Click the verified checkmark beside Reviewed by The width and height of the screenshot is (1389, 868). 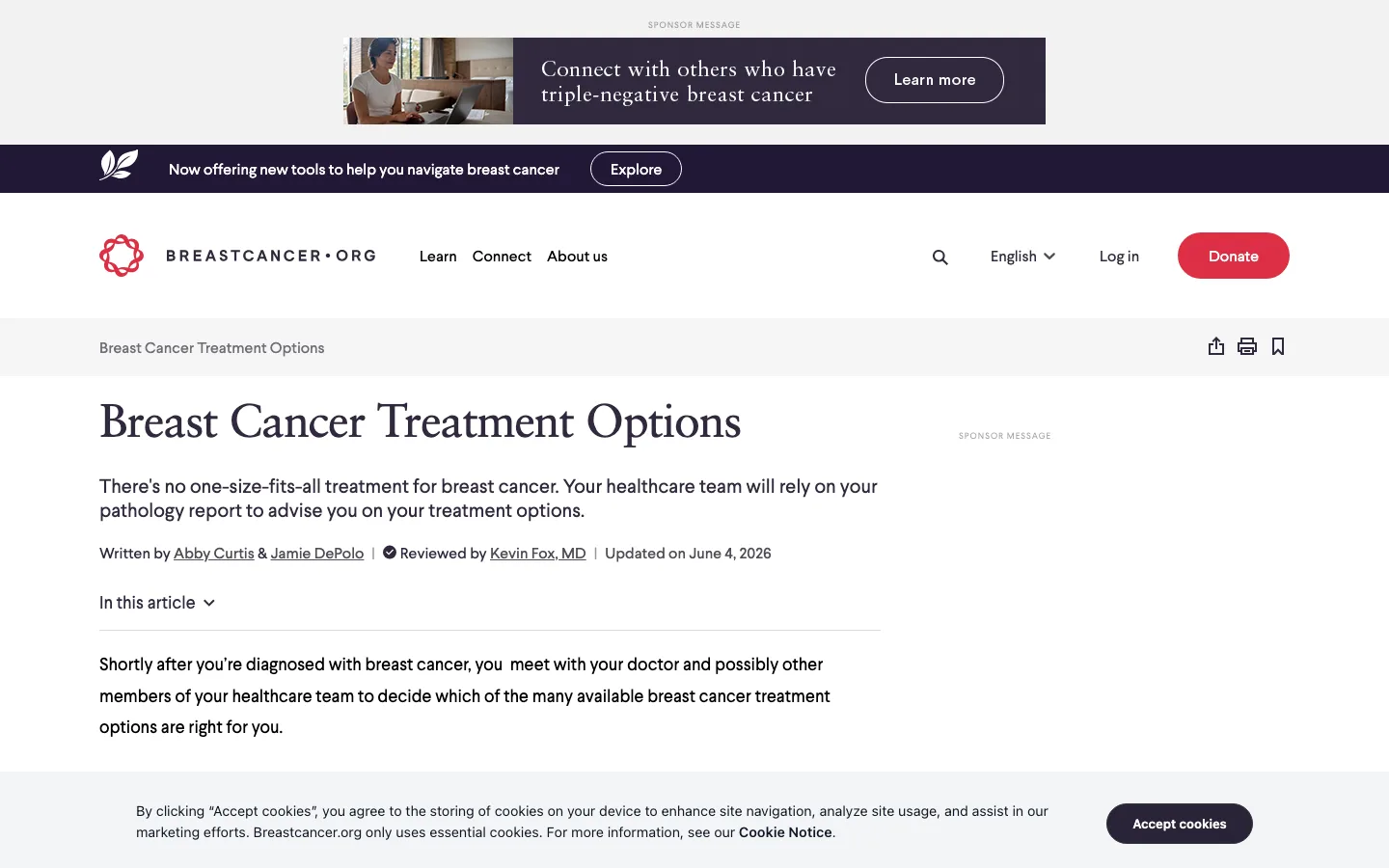[390, 553]
